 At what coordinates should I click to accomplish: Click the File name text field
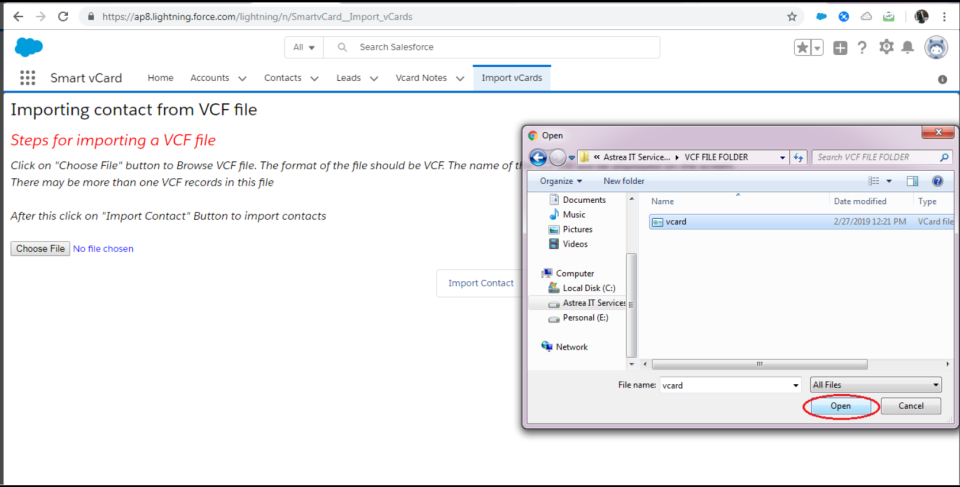[x=726, y=385]
